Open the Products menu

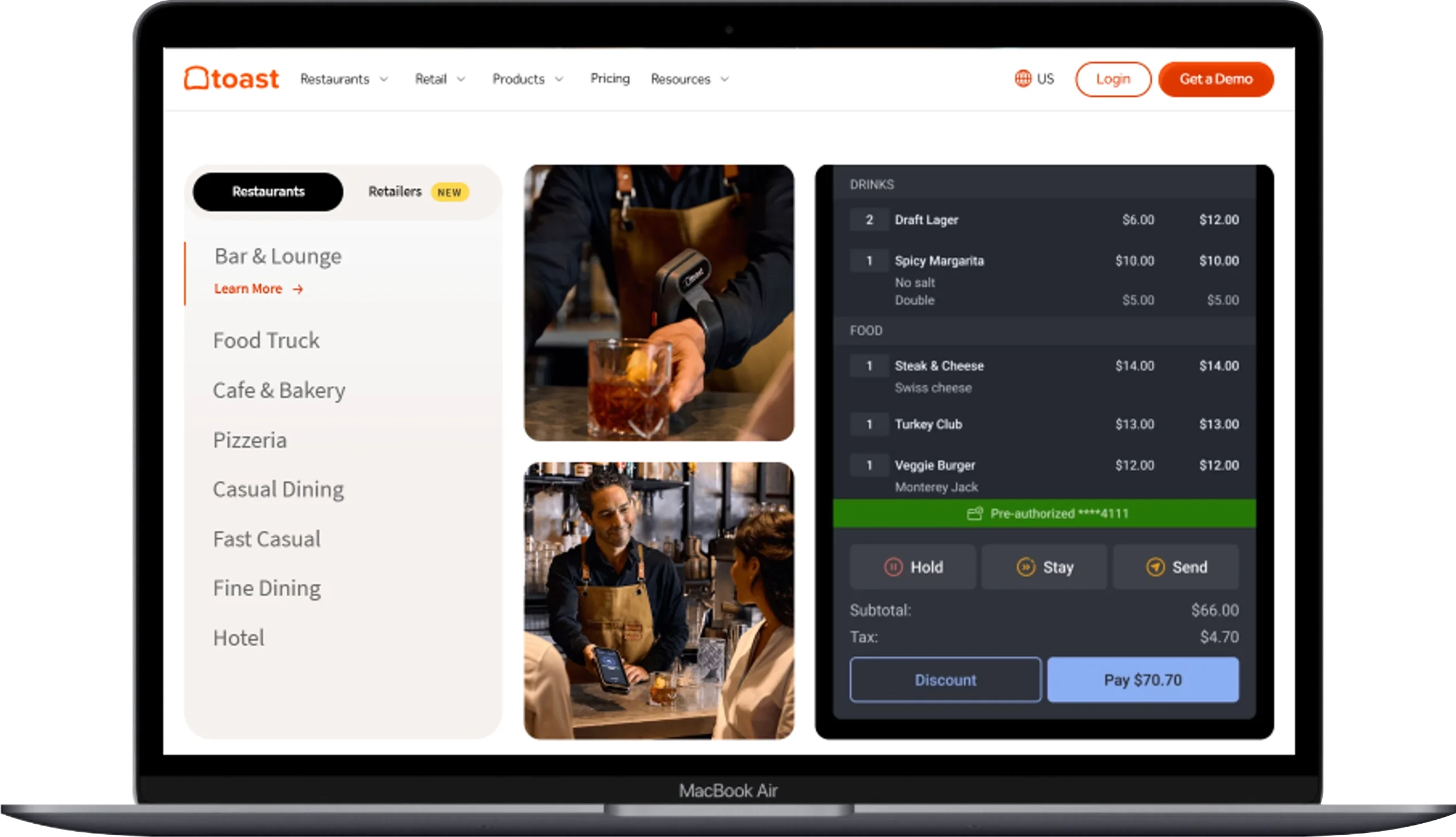528,79
